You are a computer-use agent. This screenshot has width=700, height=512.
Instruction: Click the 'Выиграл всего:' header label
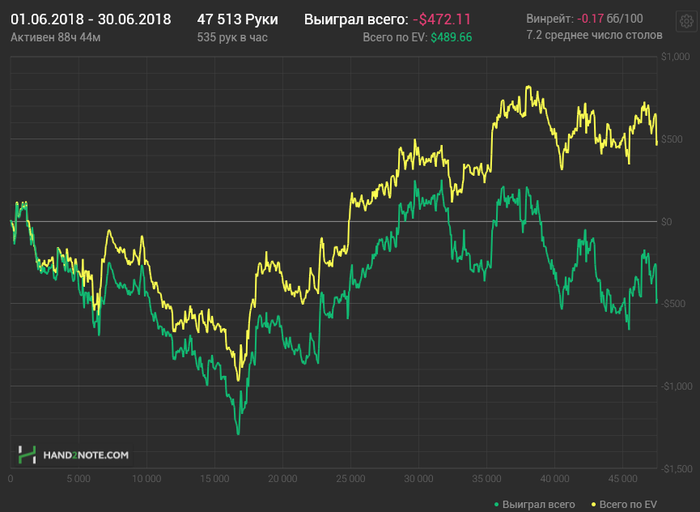click(x=356, y=19)
